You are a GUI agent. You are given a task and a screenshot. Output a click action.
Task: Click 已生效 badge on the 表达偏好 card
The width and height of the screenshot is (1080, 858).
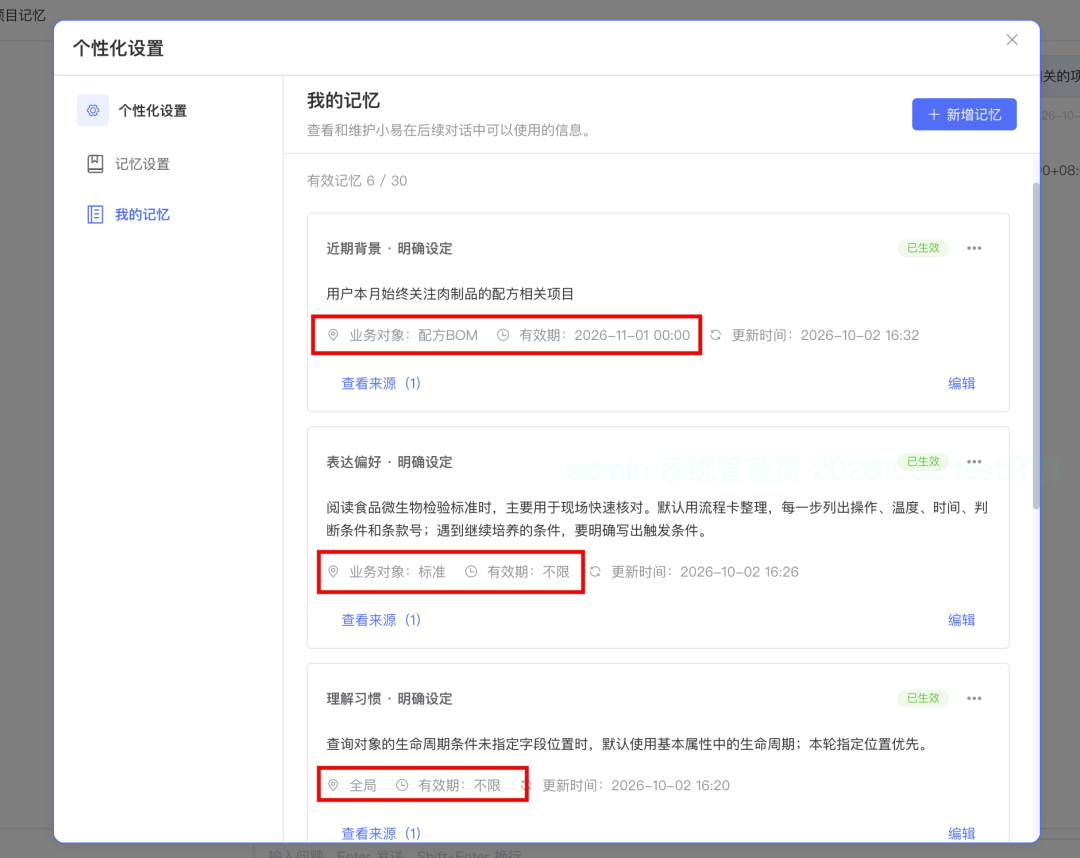tap(923, 461)
